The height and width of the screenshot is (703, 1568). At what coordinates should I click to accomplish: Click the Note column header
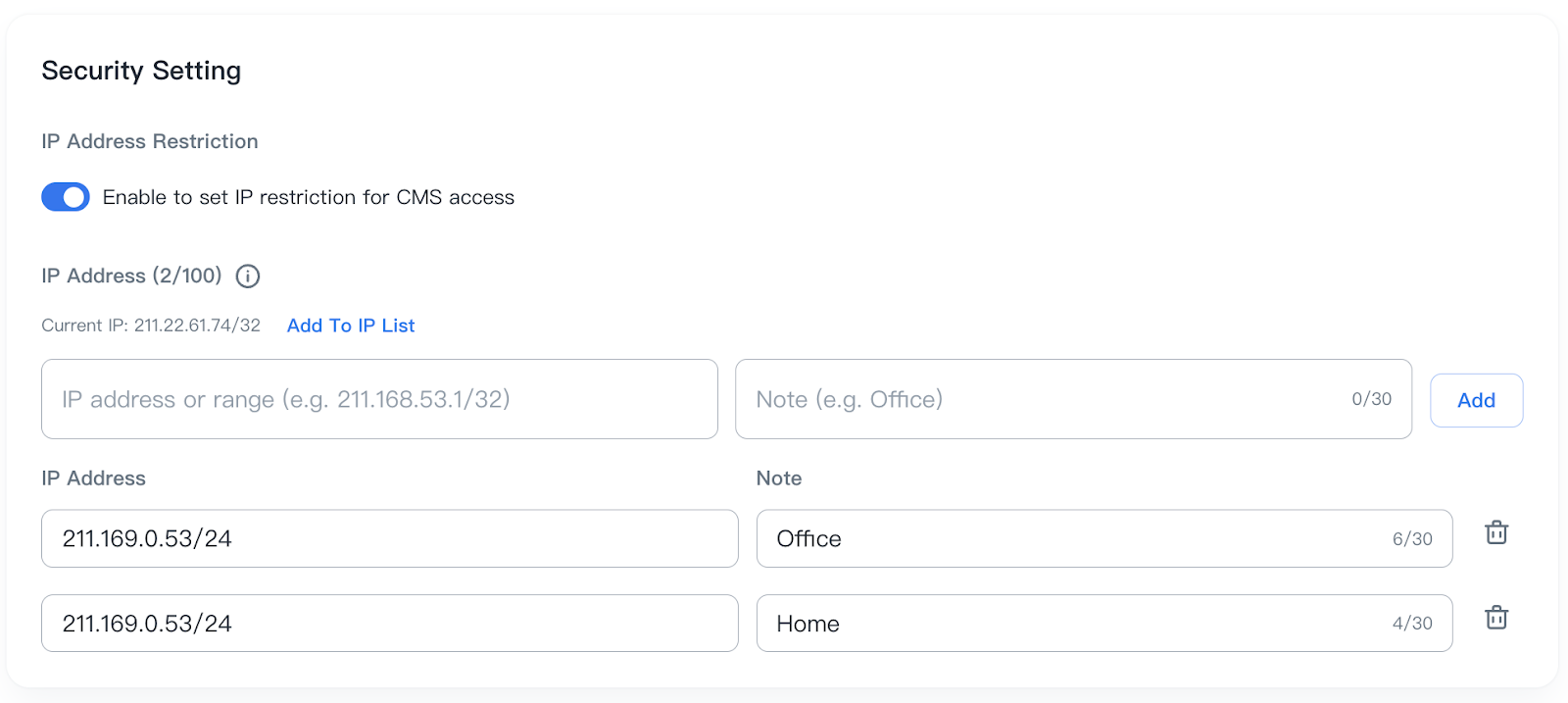click(779, 478)
